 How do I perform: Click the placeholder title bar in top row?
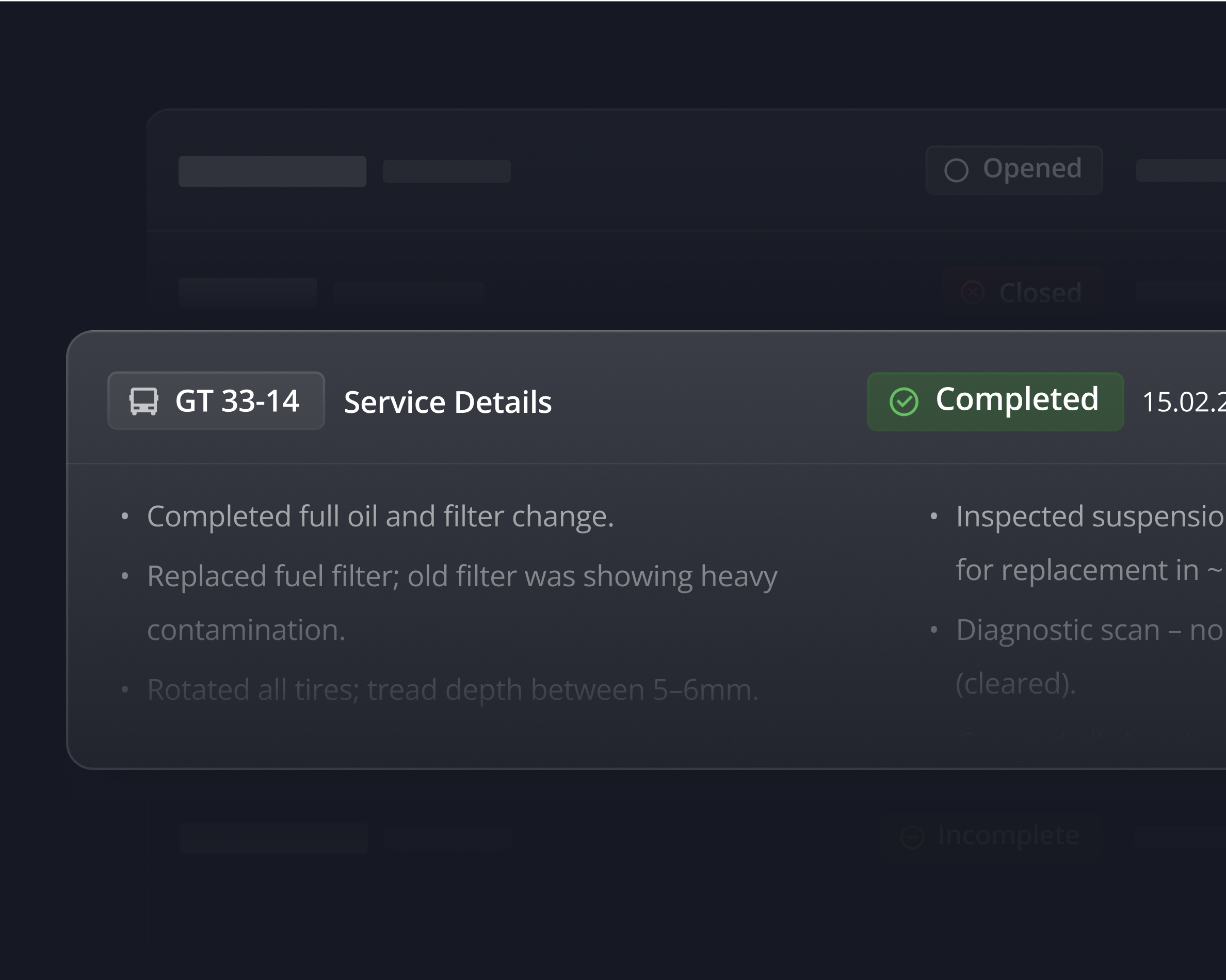click(x=272, y=171)
